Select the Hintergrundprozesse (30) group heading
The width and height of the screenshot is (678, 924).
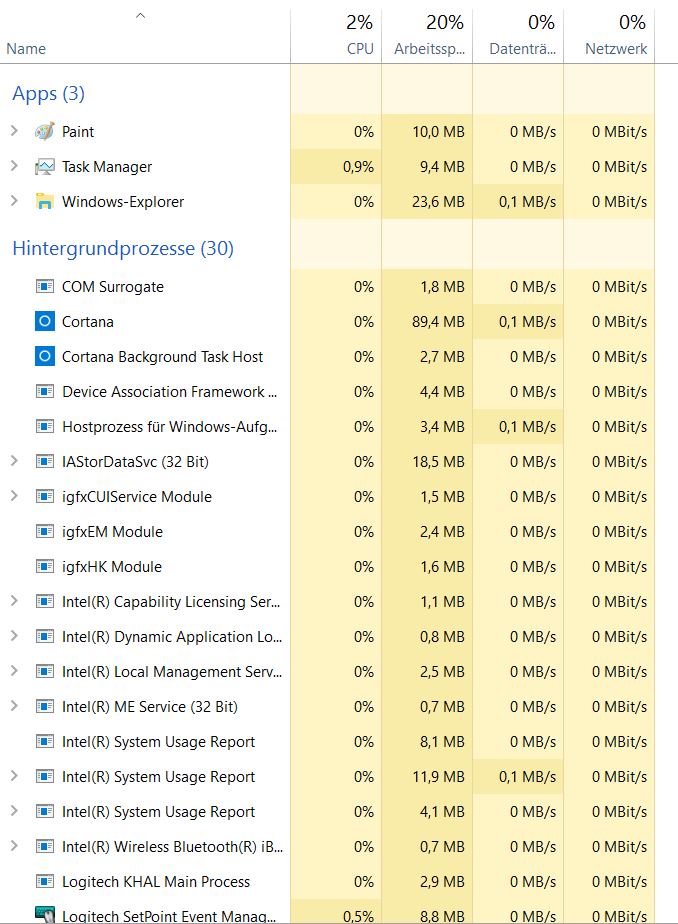[123, 249]
